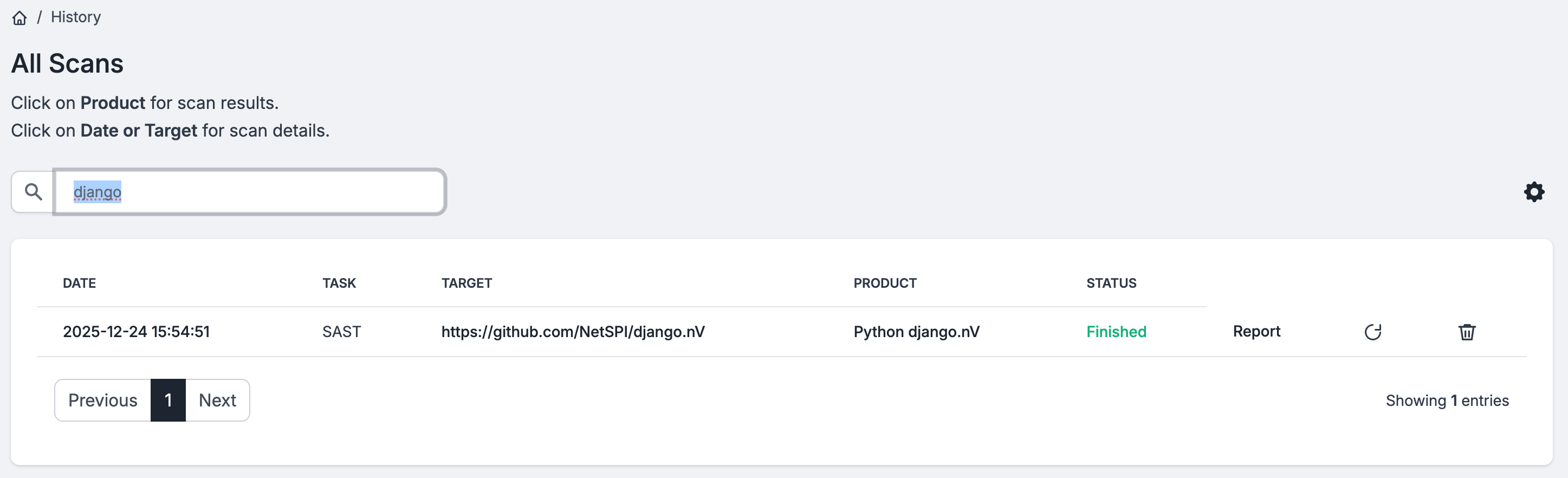Click the Finished status label
This screenshot has width=1568, height=478.
[1116, 332]
